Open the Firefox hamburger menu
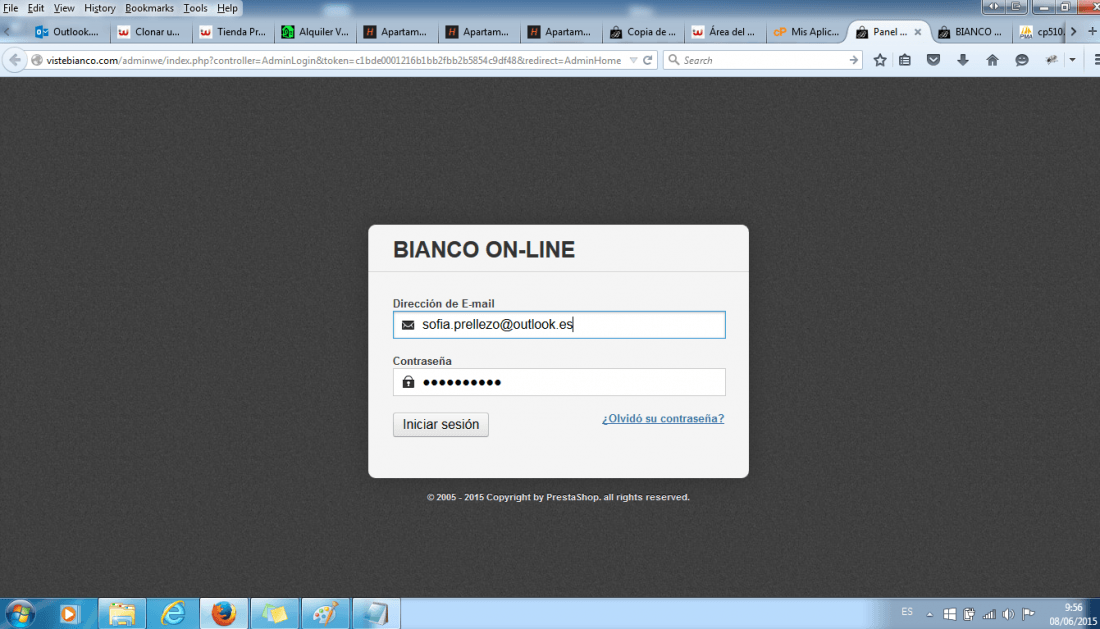The width and height of the screenshot is (1100, 629). point(1096,60)
